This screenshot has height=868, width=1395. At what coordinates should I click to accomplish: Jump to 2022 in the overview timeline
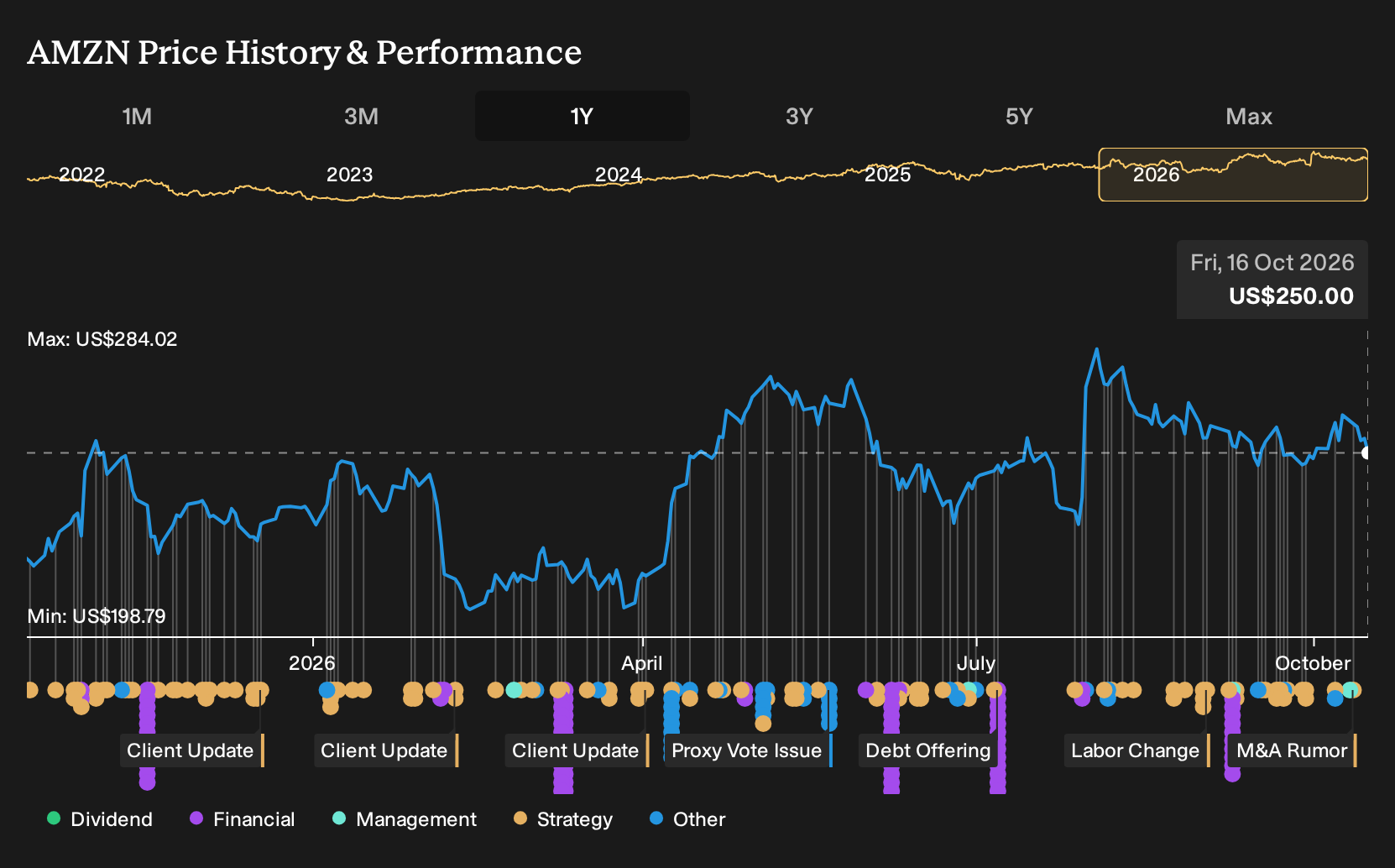[x=81, y=175]
